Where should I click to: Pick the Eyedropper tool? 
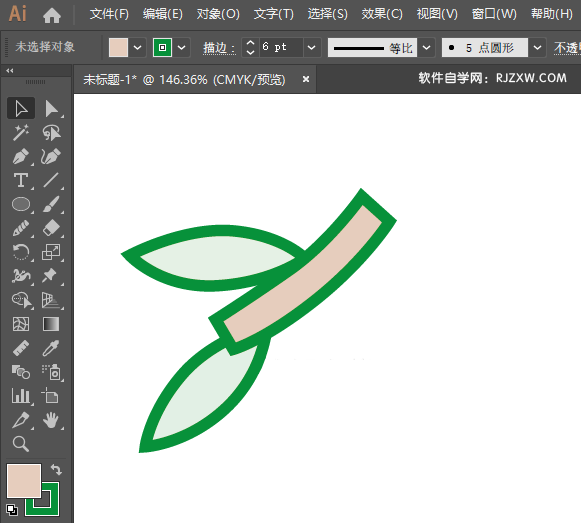coord(51,348)
